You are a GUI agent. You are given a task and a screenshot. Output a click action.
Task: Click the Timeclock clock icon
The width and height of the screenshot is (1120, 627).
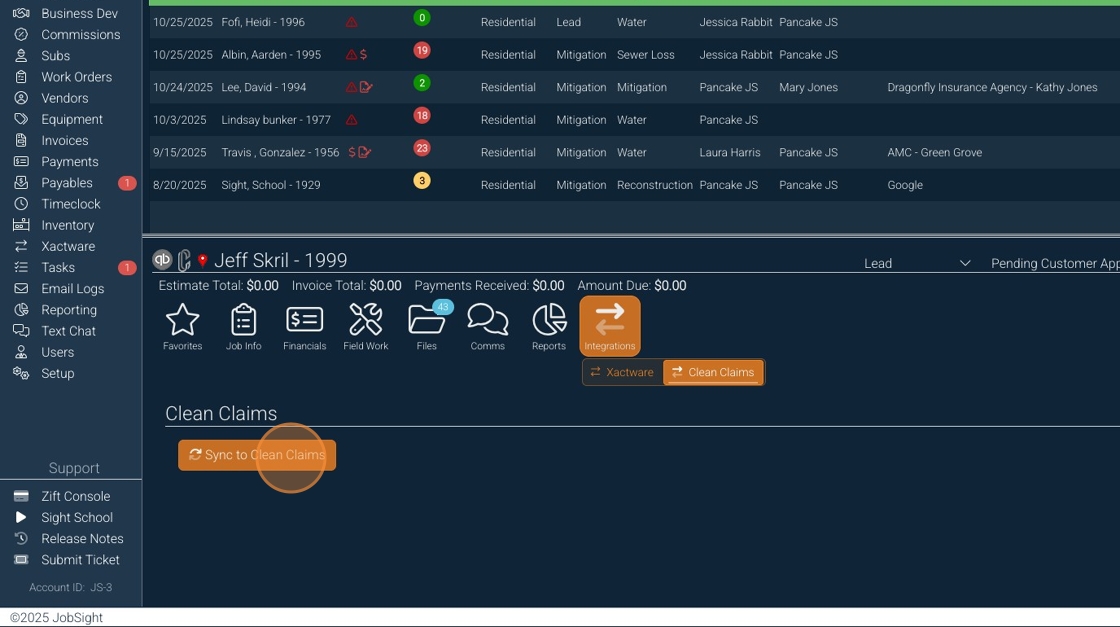click(x=21, y=204)
